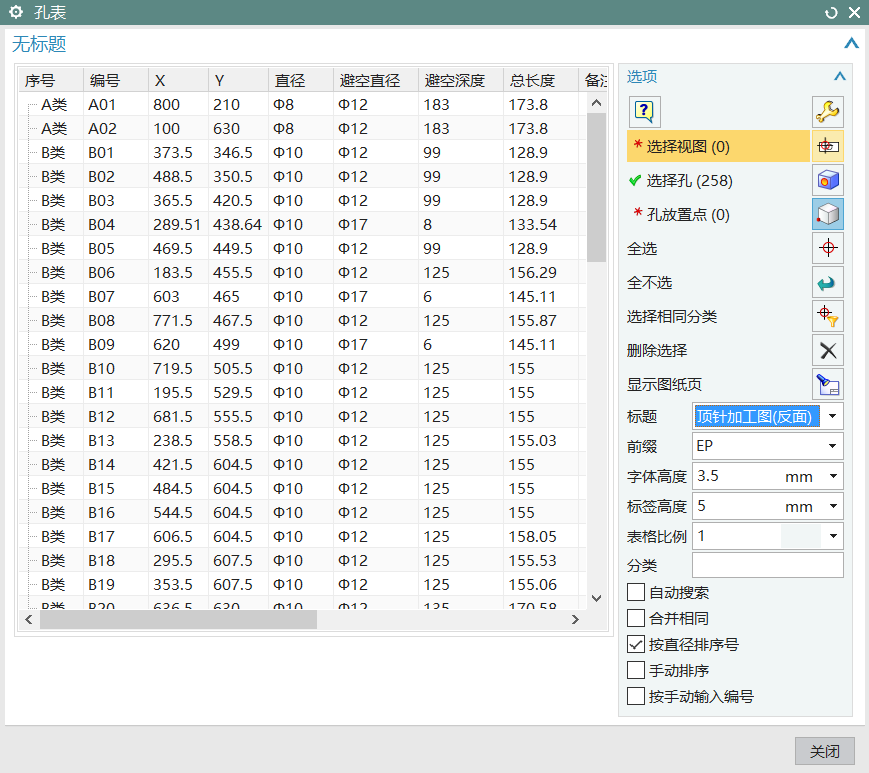Open the 标题 dropdown arrow

[x=832, y=416]
